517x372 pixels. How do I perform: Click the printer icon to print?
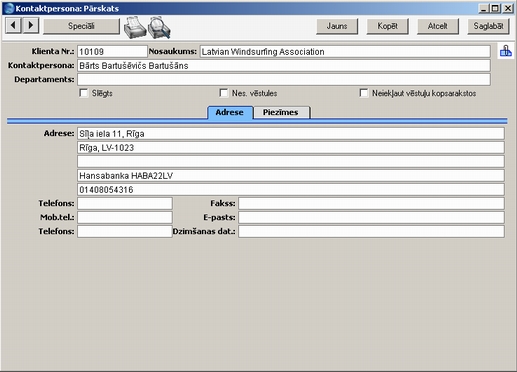click(x=135, y=27)
